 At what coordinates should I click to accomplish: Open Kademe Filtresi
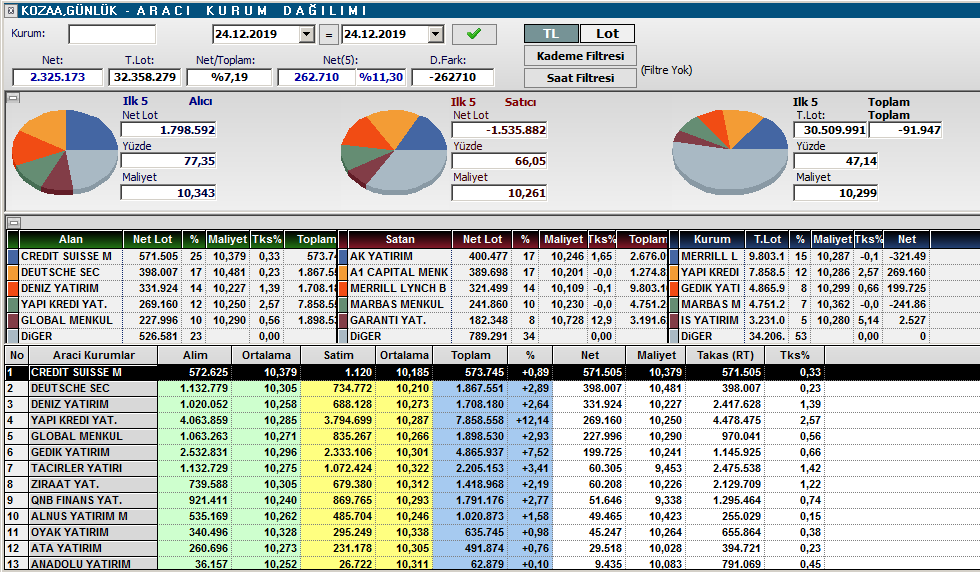[580, 56]
